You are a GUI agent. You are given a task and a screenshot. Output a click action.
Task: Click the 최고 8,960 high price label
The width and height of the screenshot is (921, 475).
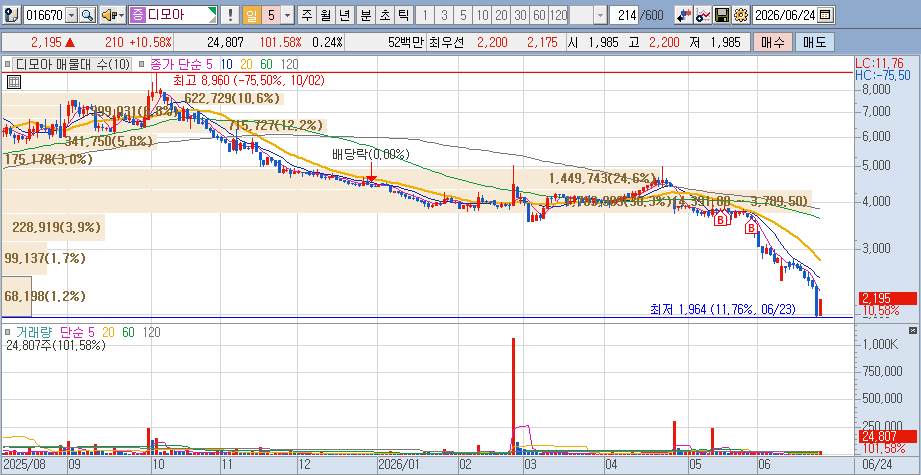pyautogui.click(x=248, y=80)
